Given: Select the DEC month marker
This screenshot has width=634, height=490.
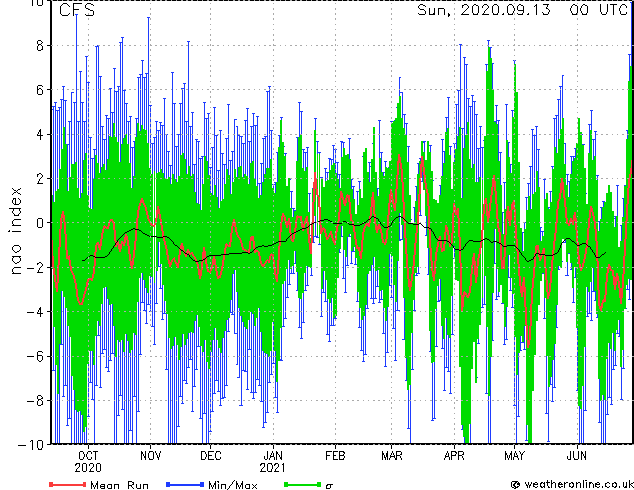Looking at the screenshot, I should tap(211, 455).
